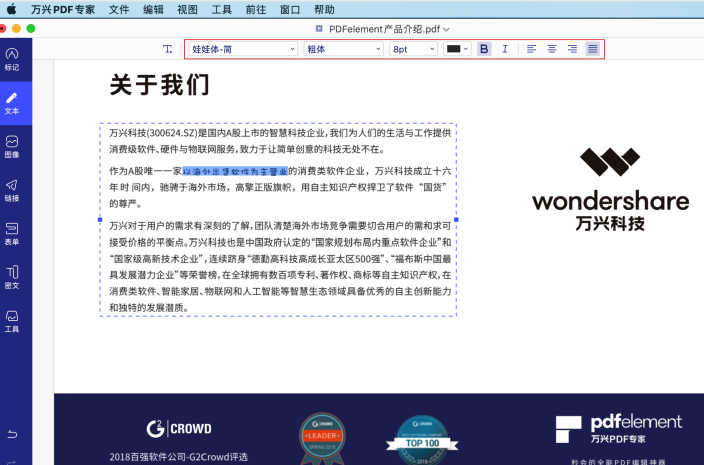This screenshot has width=704, height=465.
Task: Click the G2 CROWD logo
Action: pyautogui.click(x=179, y=428)
